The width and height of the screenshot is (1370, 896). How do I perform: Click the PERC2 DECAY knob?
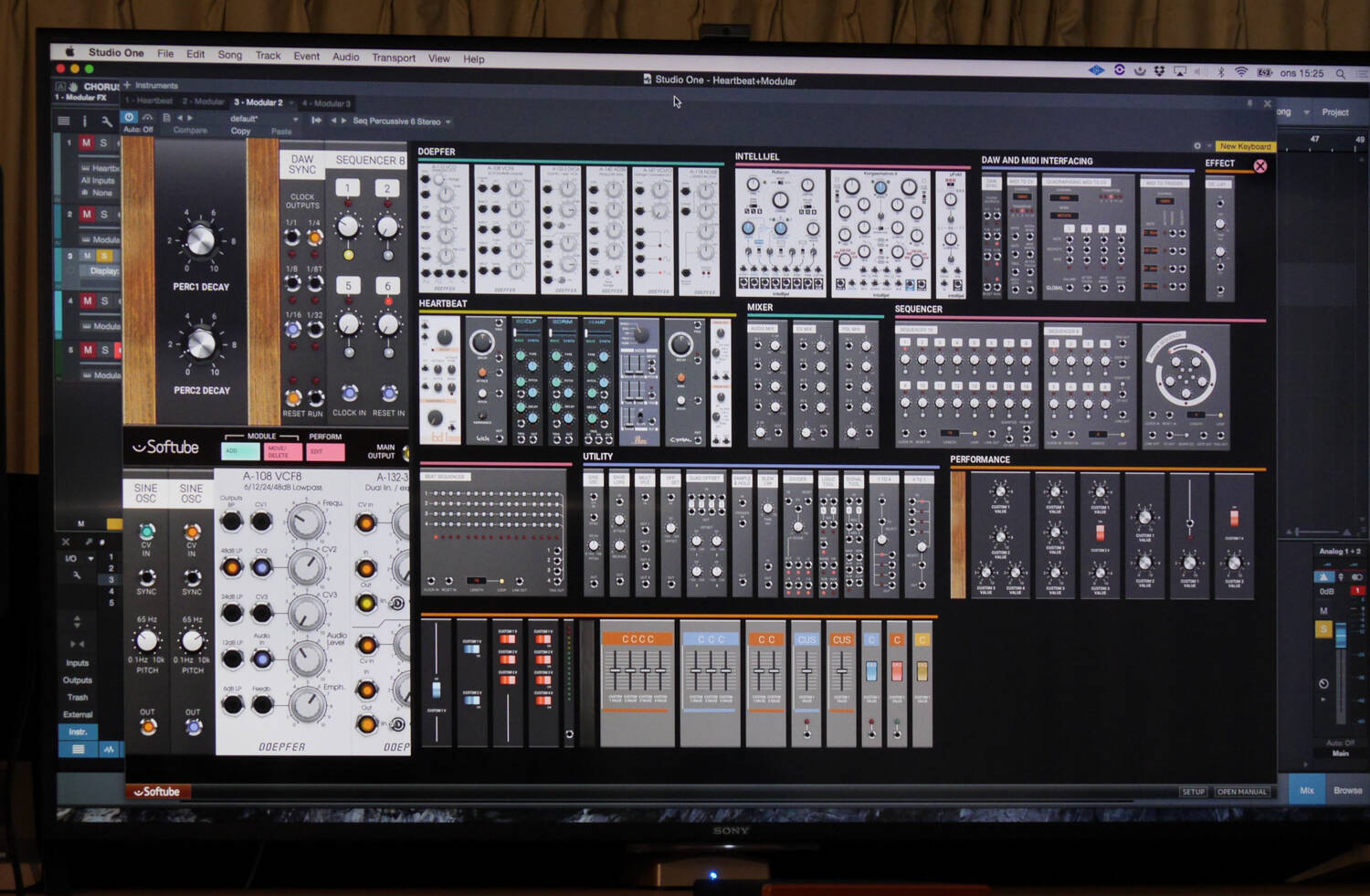click(x=201, y=344)
